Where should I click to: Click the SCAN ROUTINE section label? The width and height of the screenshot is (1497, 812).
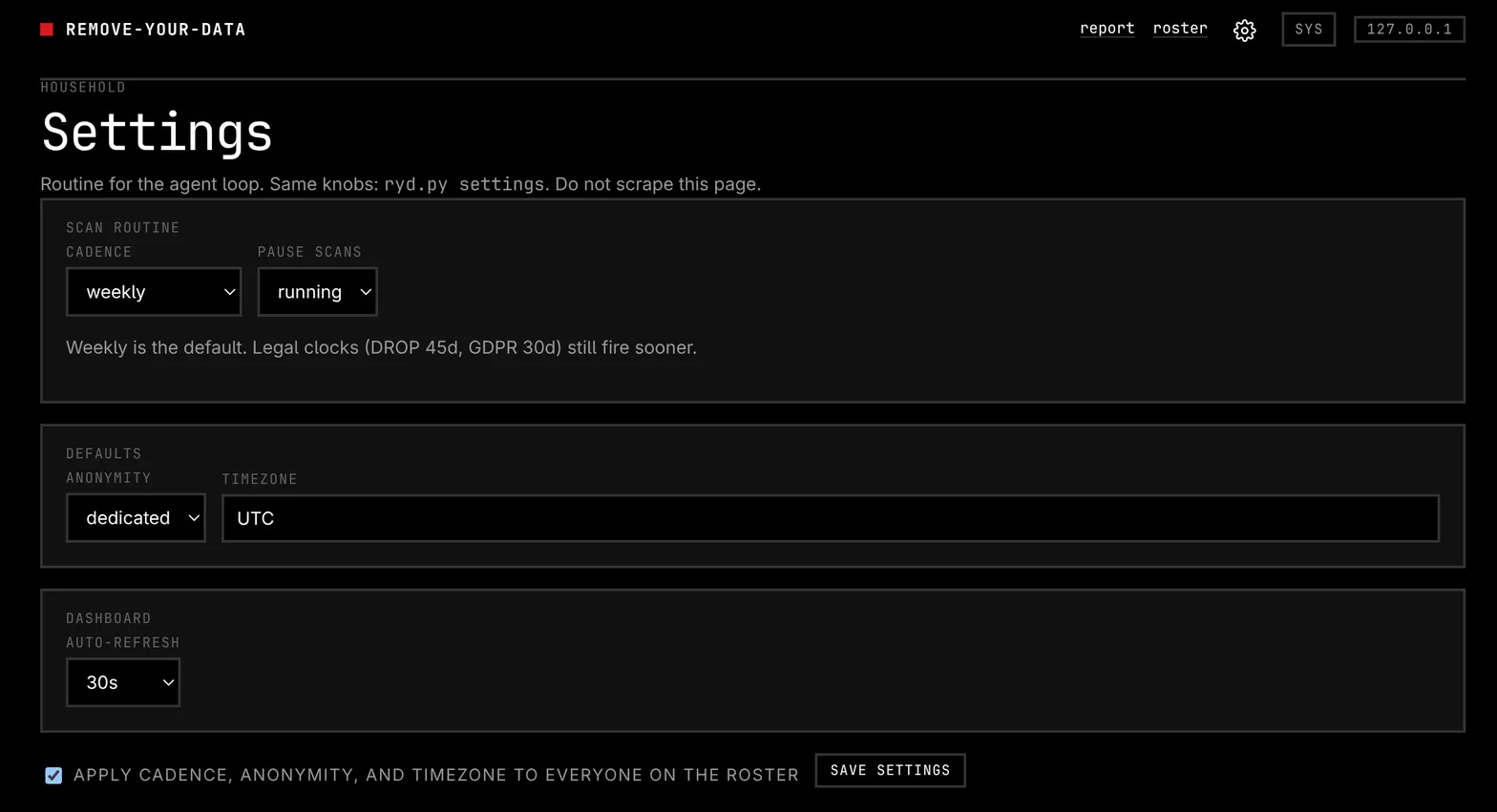(123, 228)
